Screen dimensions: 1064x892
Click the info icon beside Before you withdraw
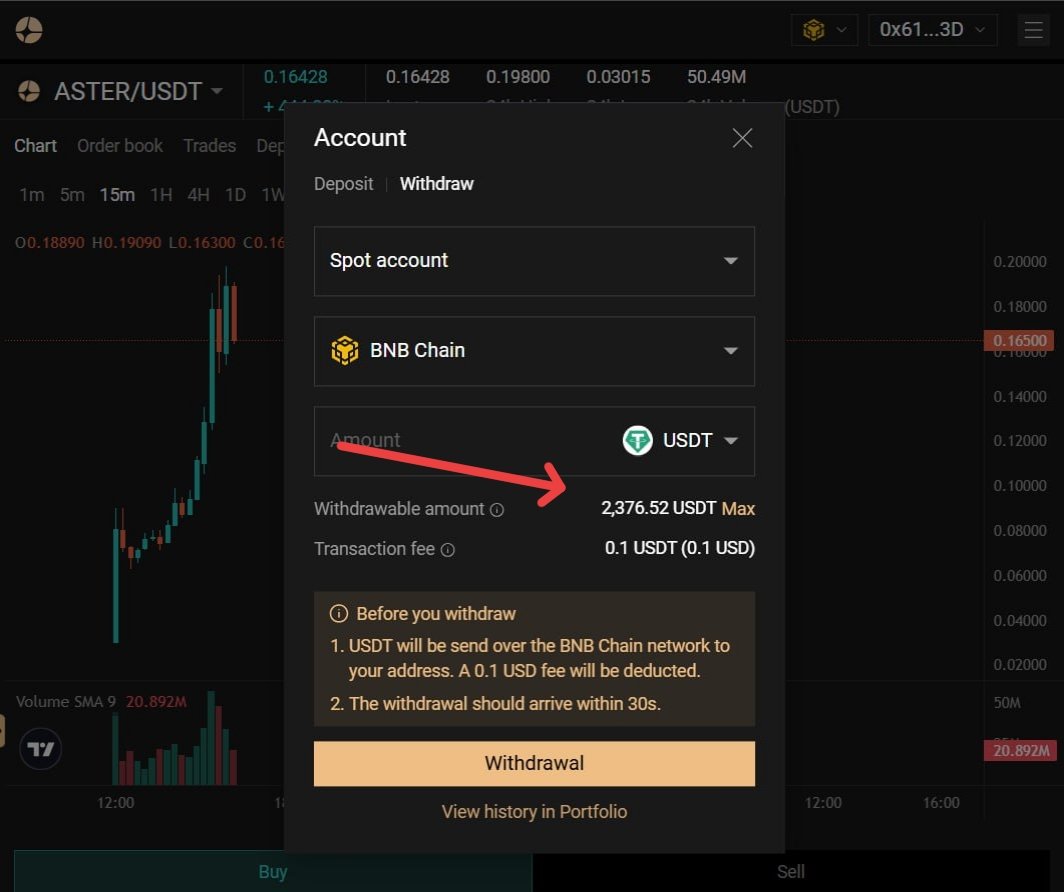340,613
